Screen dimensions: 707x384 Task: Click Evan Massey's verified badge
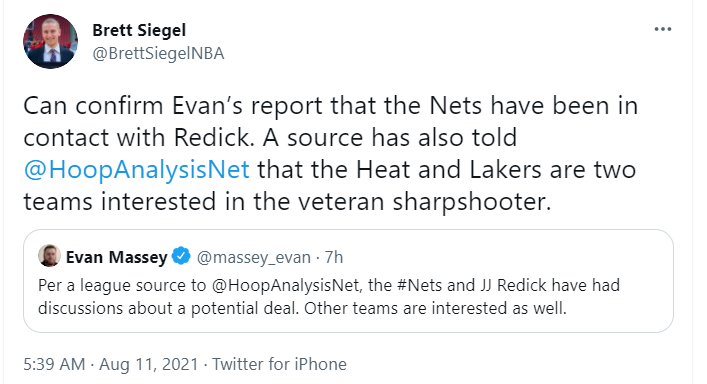pyautogui.click(x=181, y=256)
